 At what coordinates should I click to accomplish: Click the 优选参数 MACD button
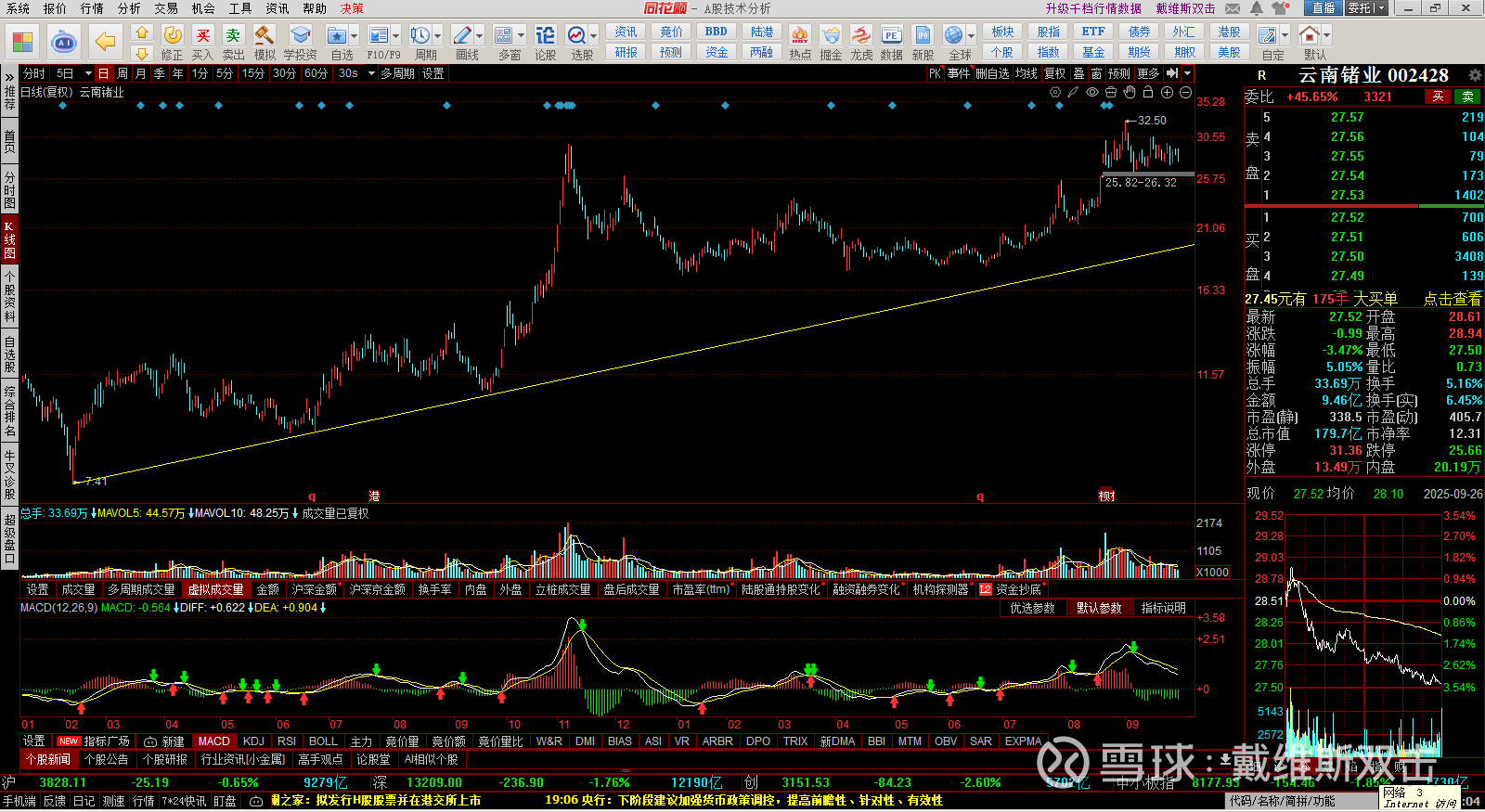(1032, 608)
